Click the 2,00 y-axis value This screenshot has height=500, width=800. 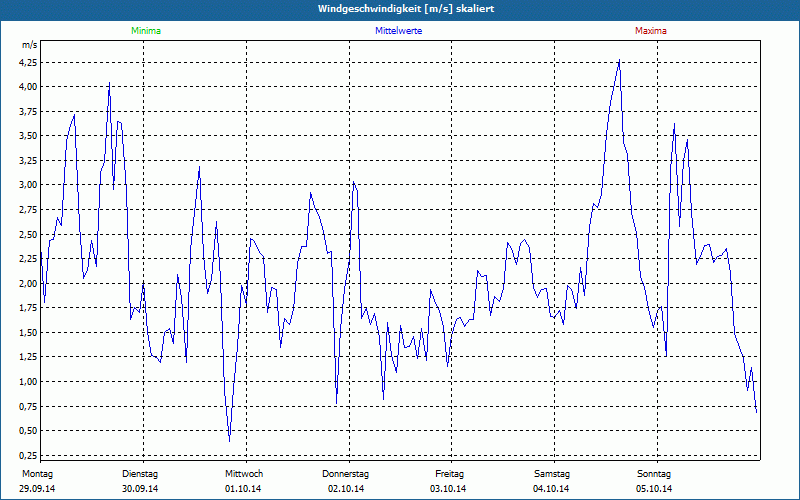point(29,283)
